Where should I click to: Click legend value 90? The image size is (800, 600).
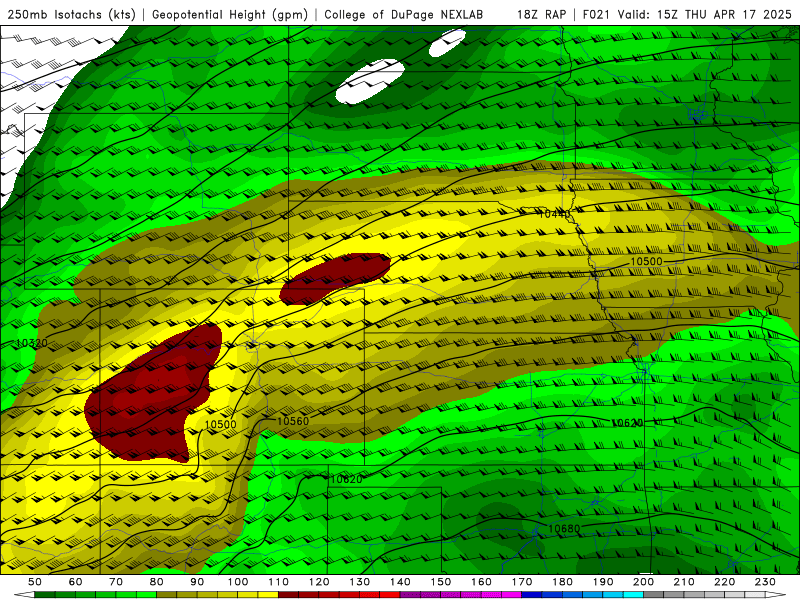tap(197, 582)
